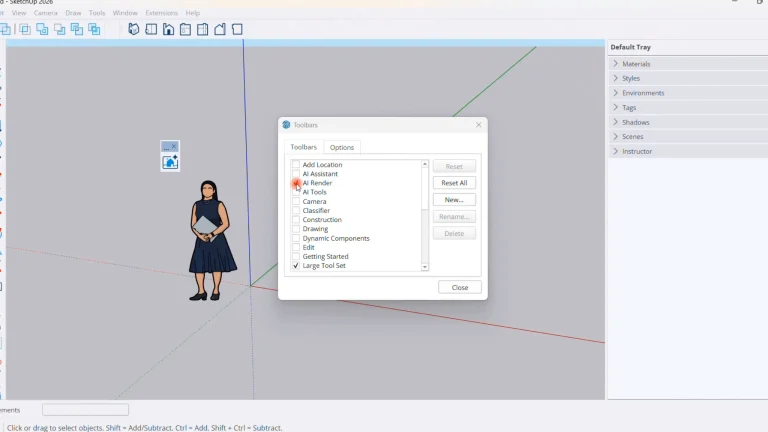Click the New... toolbar button
This screenshot has width=768, height=432.
point(454,200)
